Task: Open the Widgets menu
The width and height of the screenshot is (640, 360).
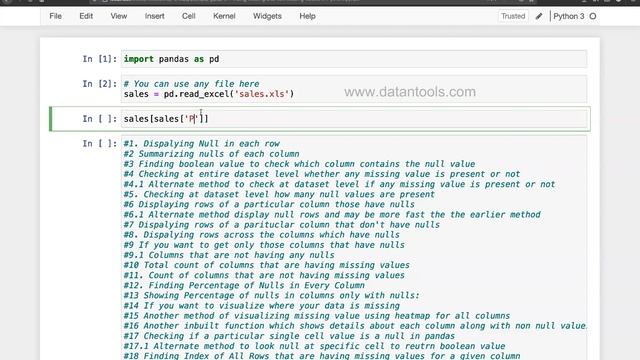Action: [267, 16]
